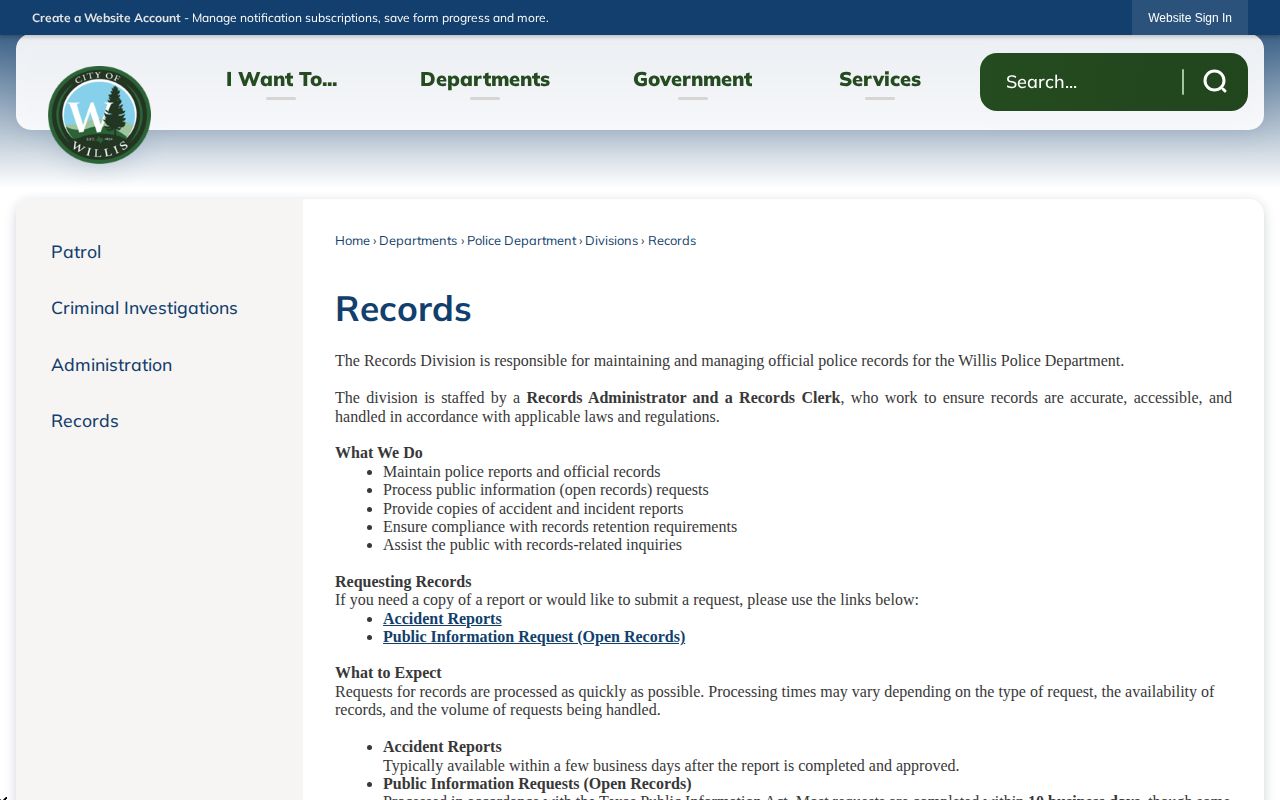
Task: Click the Records page heading
Action: [x=403, y=309]
